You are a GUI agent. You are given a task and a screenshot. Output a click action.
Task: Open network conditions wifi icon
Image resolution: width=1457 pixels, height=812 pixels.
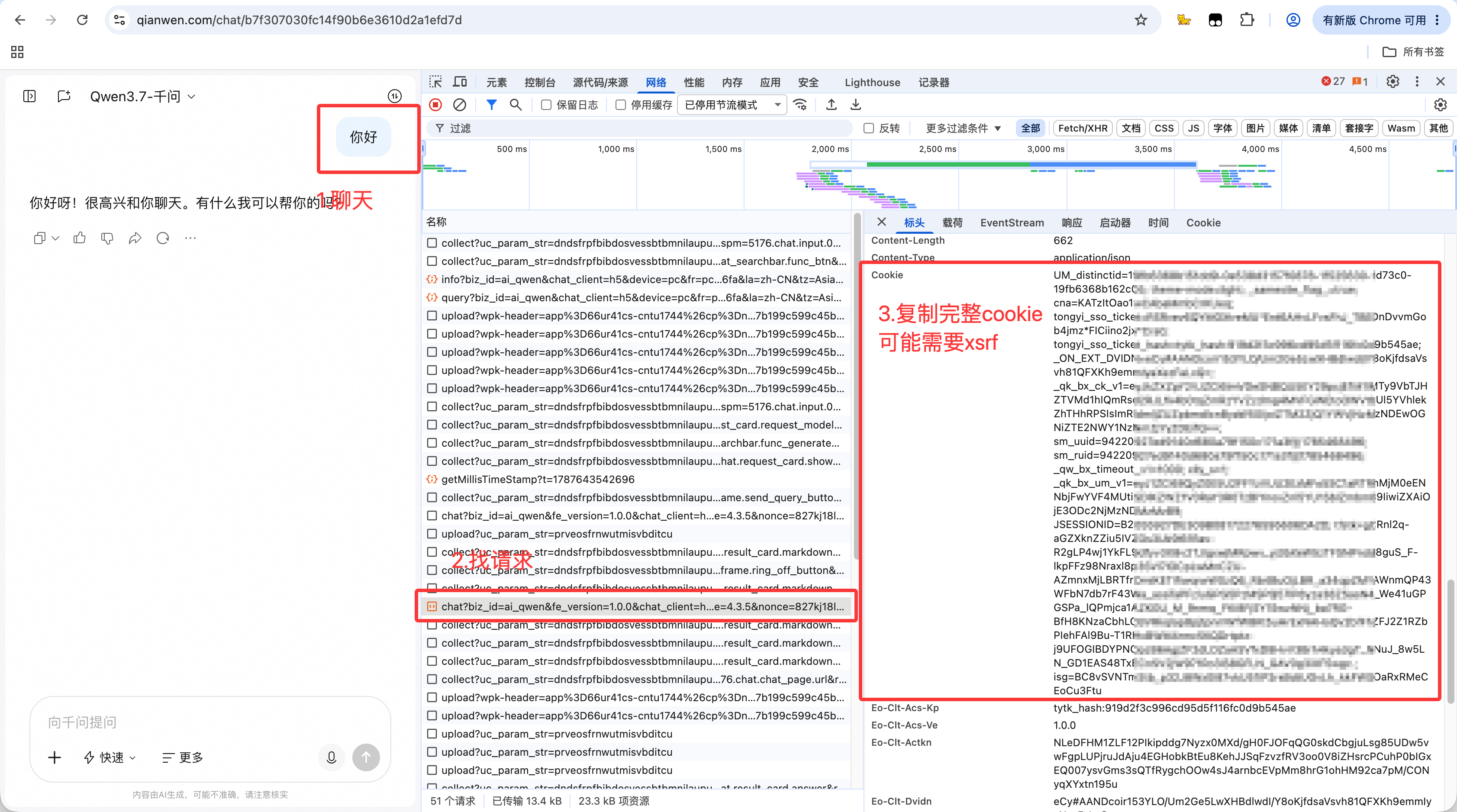click(800, 105)
